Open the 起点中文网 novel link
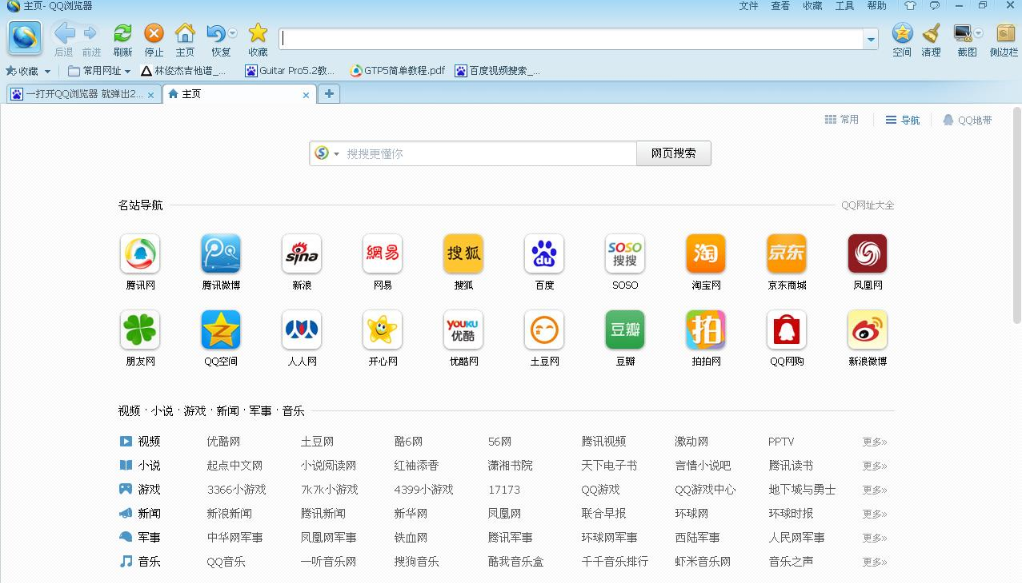 click(x=234, y=465)
